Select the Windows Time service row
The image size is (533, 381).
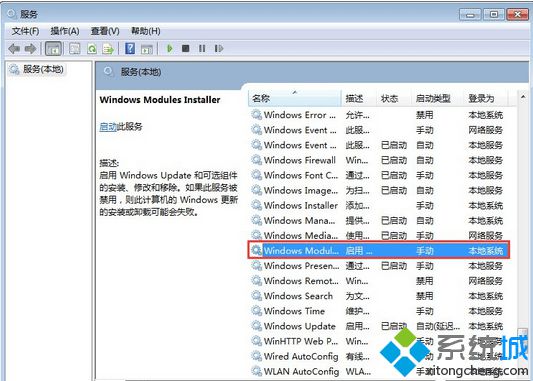click(379, 311)
